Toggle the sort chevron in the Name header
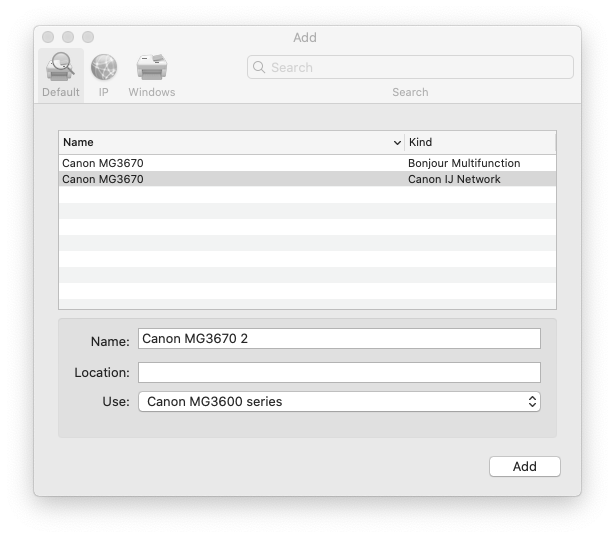Image resolution: width=615 pixels, height=538 pixels. tap(397, 143)
